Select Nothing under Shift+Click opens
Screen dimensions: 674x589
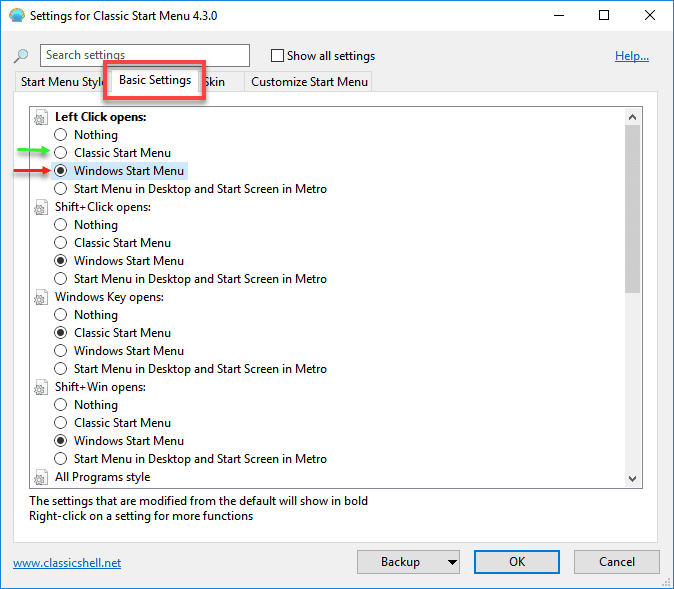pyautogui.click(x=61, y=225)
